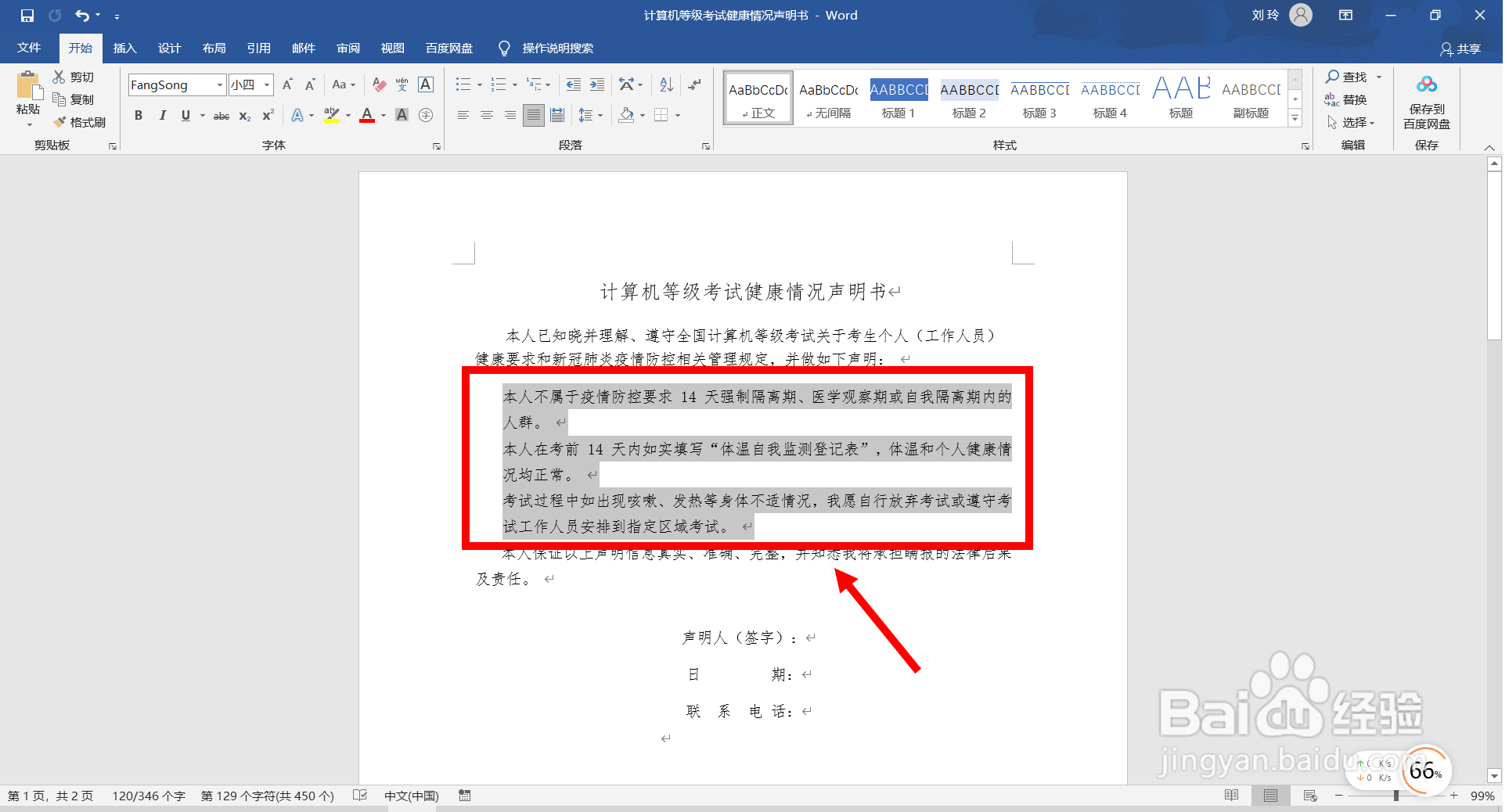The image size is (1509, 812).
Task: Switch to Read Mode view
Action: (x=1231, y=796)
